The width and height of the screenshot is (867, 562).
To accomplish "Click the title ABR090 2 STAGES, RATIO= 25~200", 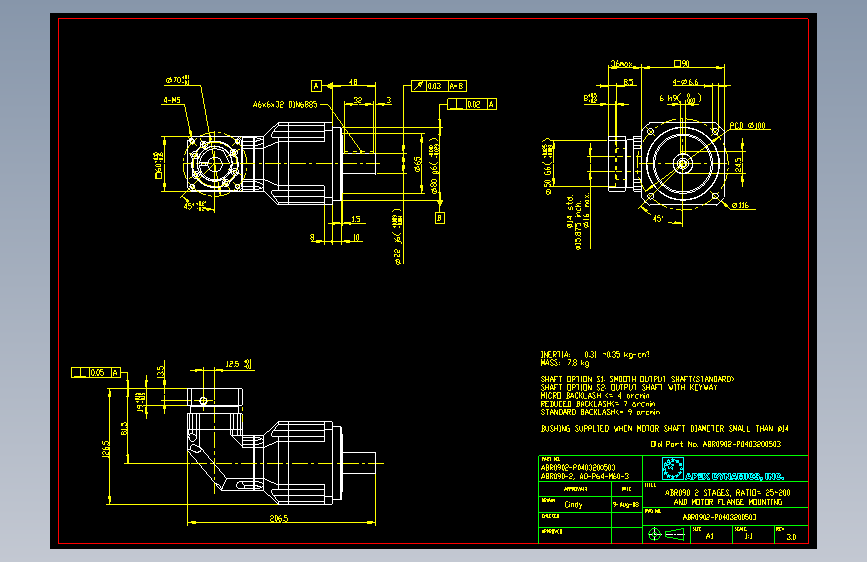I will tap(728, 493).
